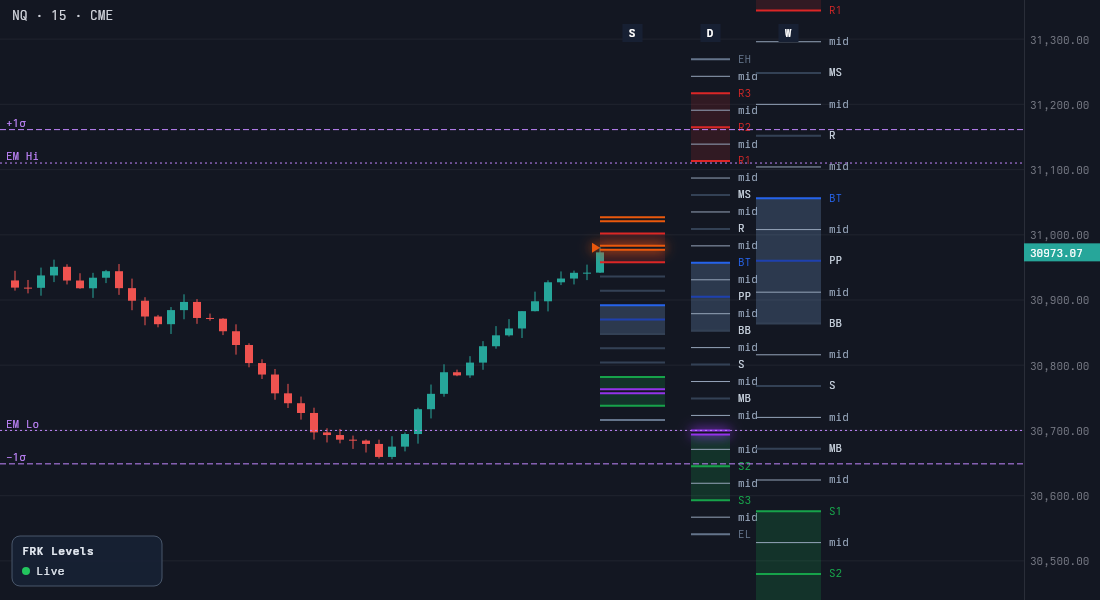This screenshot has width=1100, height=600.
Task: Click the EM Hi level label
Action: point(22,156)
